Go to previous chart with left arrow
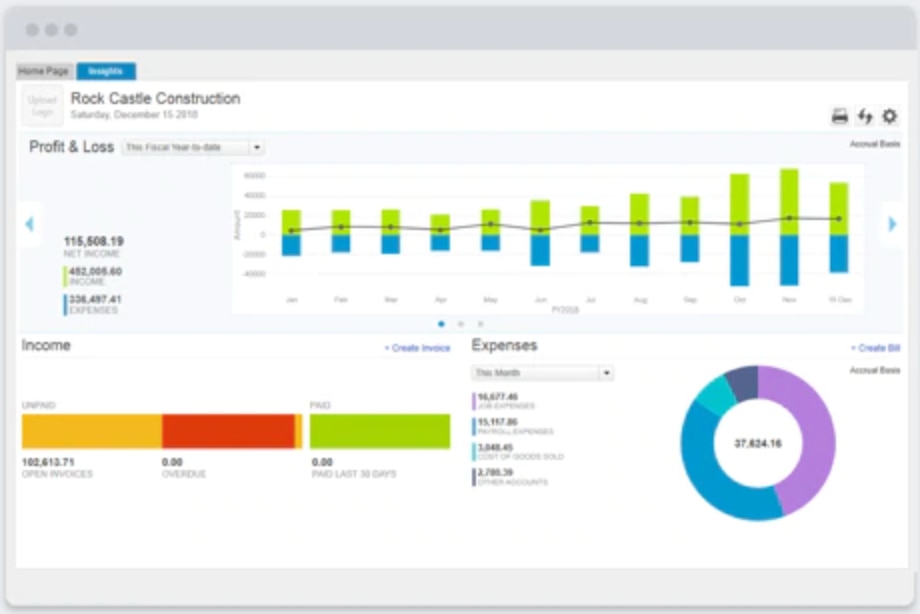 [x=30, y=224]
